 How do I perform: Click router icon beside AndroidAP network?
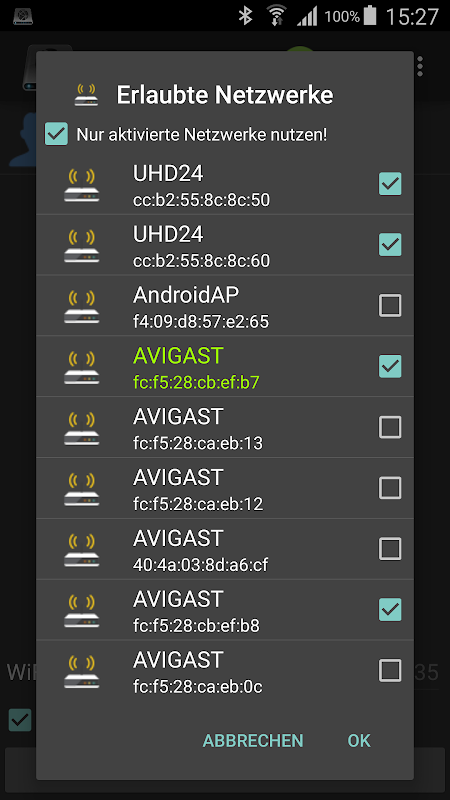point(82,306)
